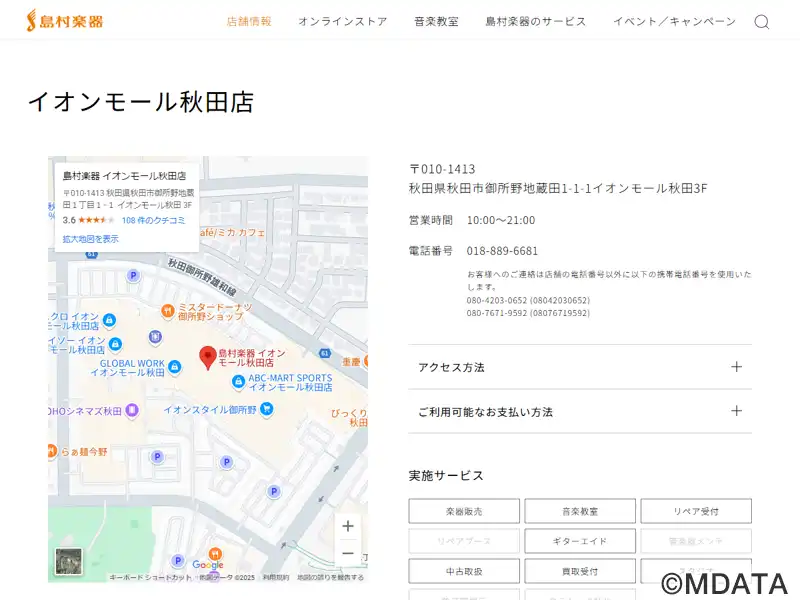Click the GLOBAL WORK shopping marker
Screen dimensions: 800x600
tap(174, 366)
